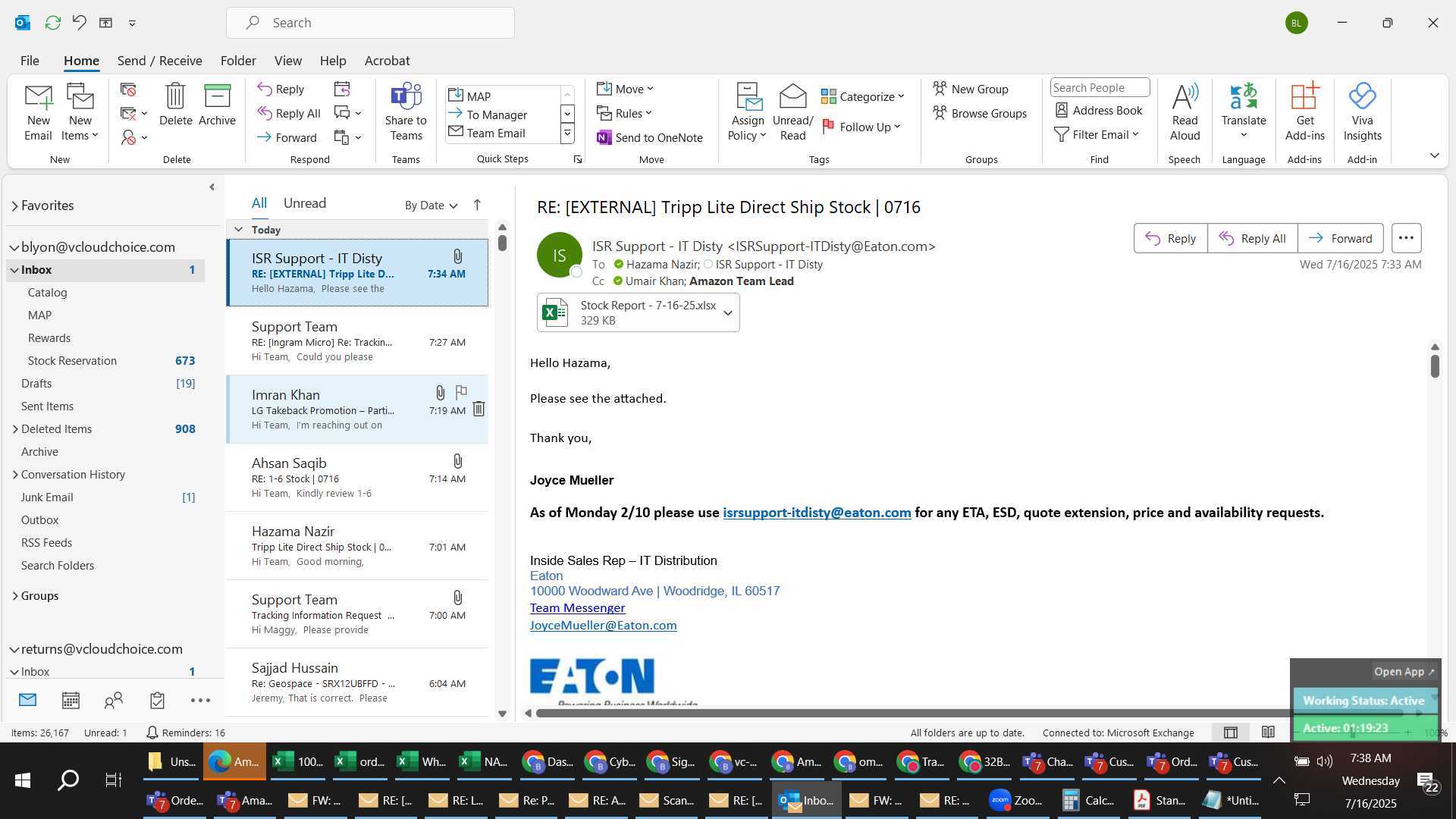The width and height of the screenshot is (1456, 819).
Task: Flag the Imran Khan email
Action: pyautogui.click(x=460, y=392)
